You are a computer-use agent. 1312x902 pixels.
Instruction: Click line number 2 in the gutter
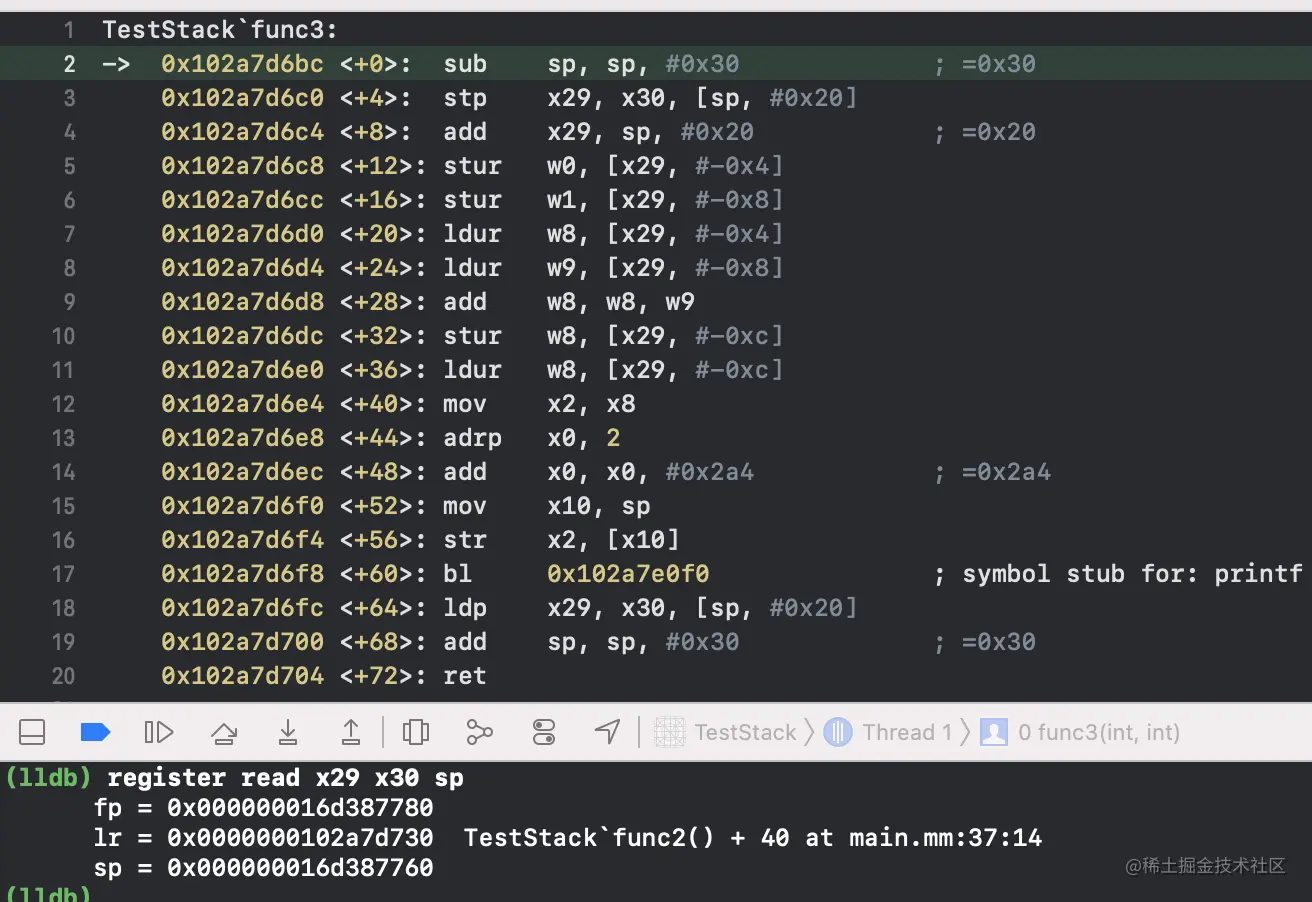click(x=69, y=64)
